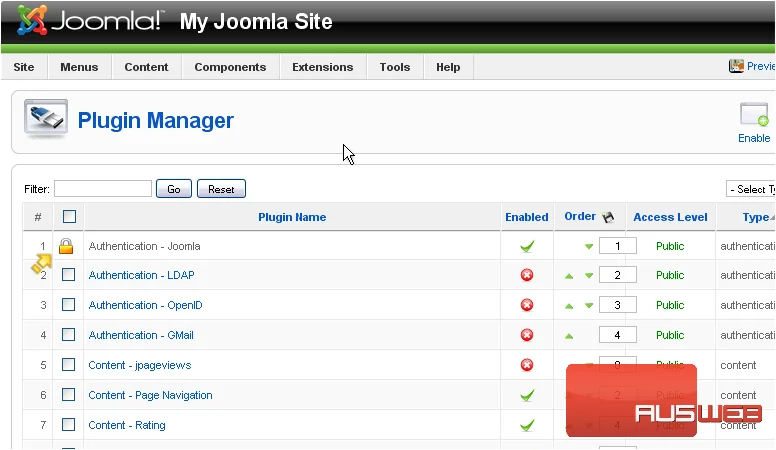Viewport: 776px width, 450px height.
Task: Move Authentication - LDAP down with arrow
Action: pos(588,276)
